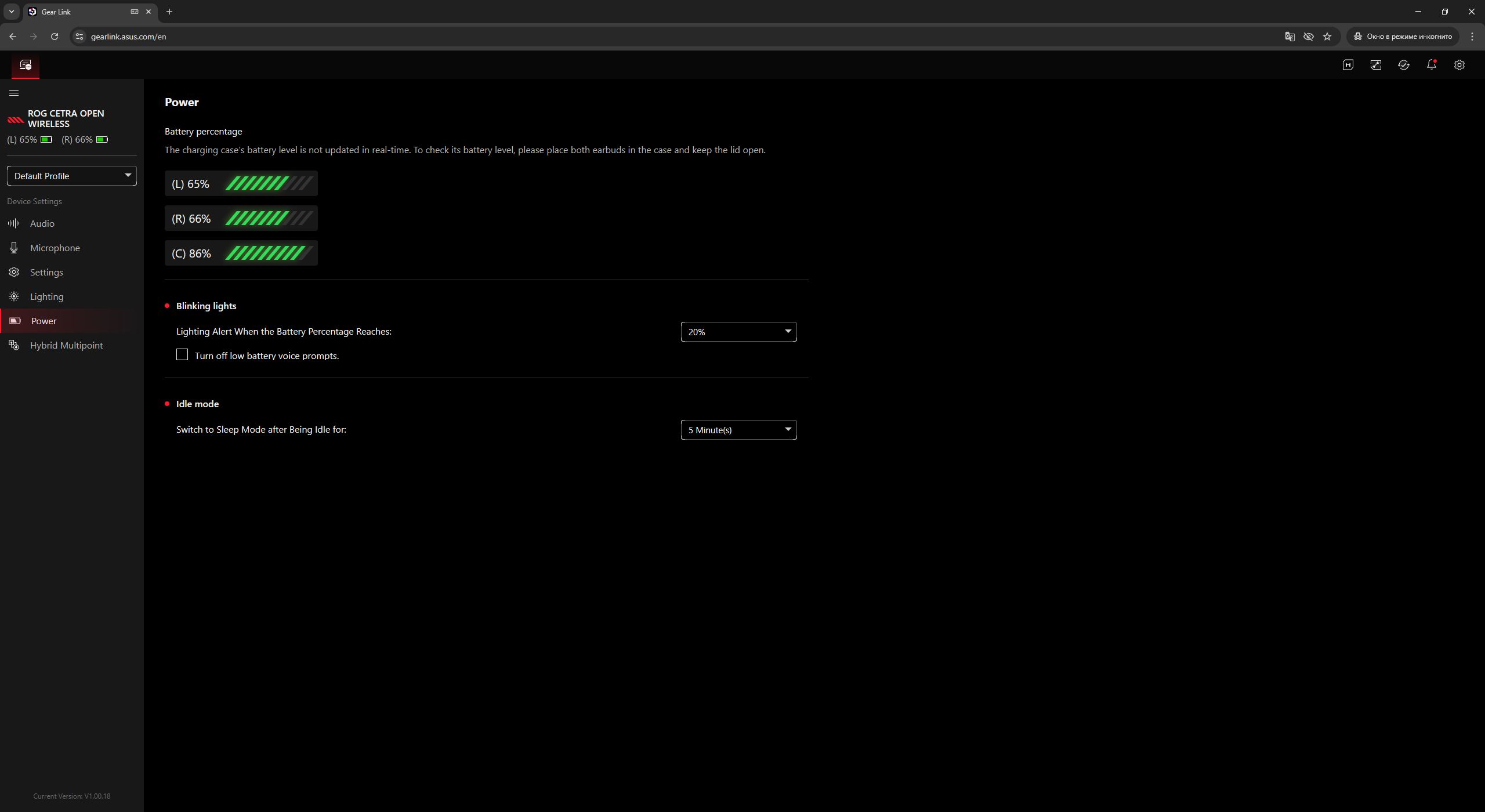Viewport: 1485px width, 812px height.
Task: Click the site information icon next to the URL
Action: tap(79, 37)
